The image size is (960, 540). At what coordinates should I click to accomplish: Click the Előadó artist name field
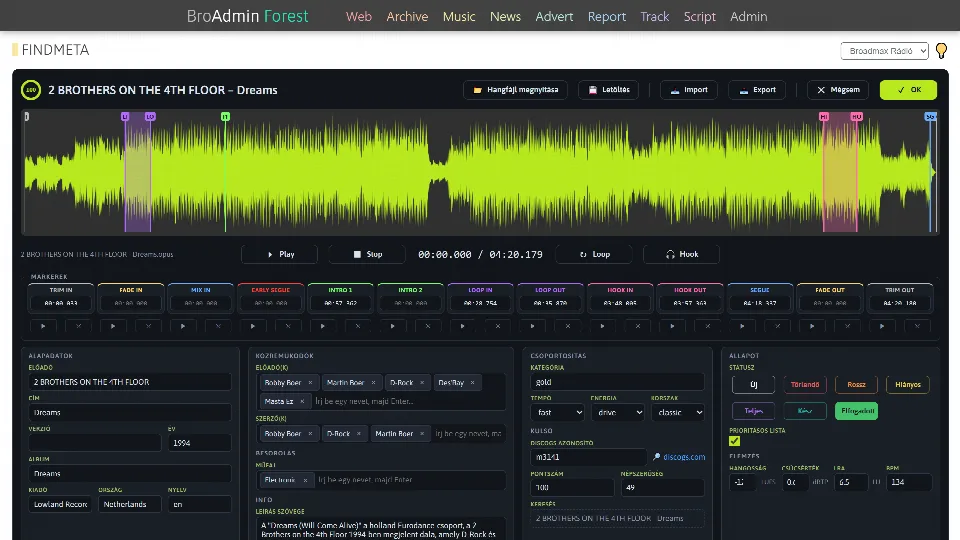130,382
